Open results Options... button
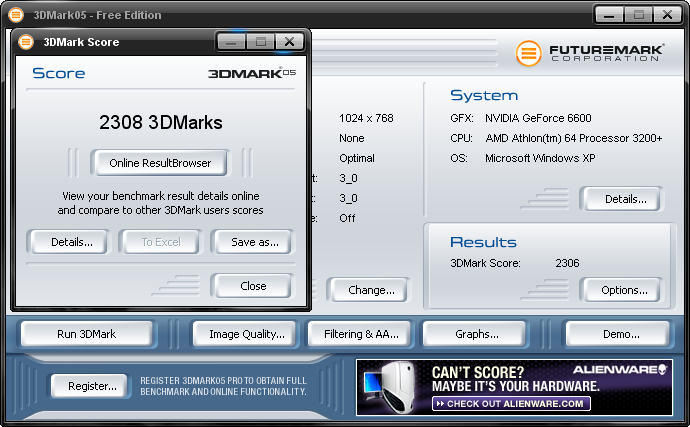Image resolution: width=690 pixels, height=427 pixels. tap(624, 291)
